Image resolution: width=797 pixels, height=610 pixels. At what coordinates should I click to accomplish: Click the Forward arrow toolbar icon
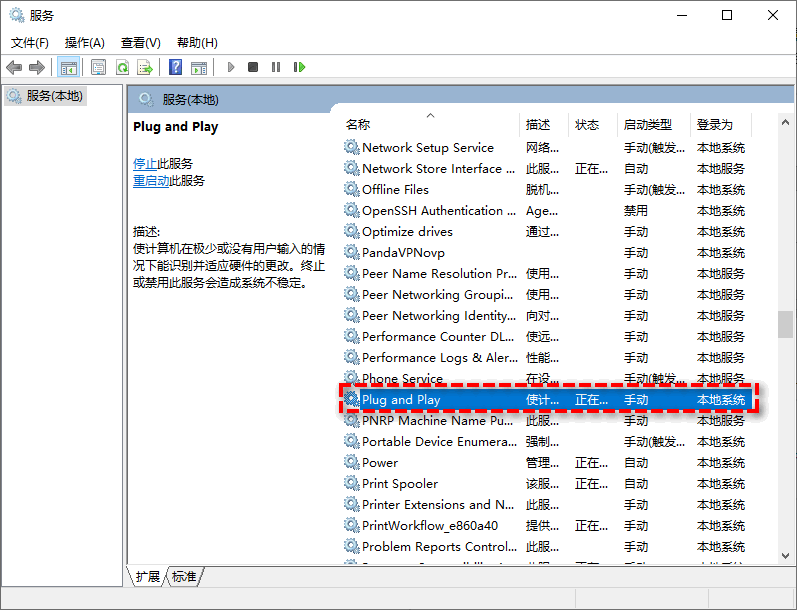point(37,67)
